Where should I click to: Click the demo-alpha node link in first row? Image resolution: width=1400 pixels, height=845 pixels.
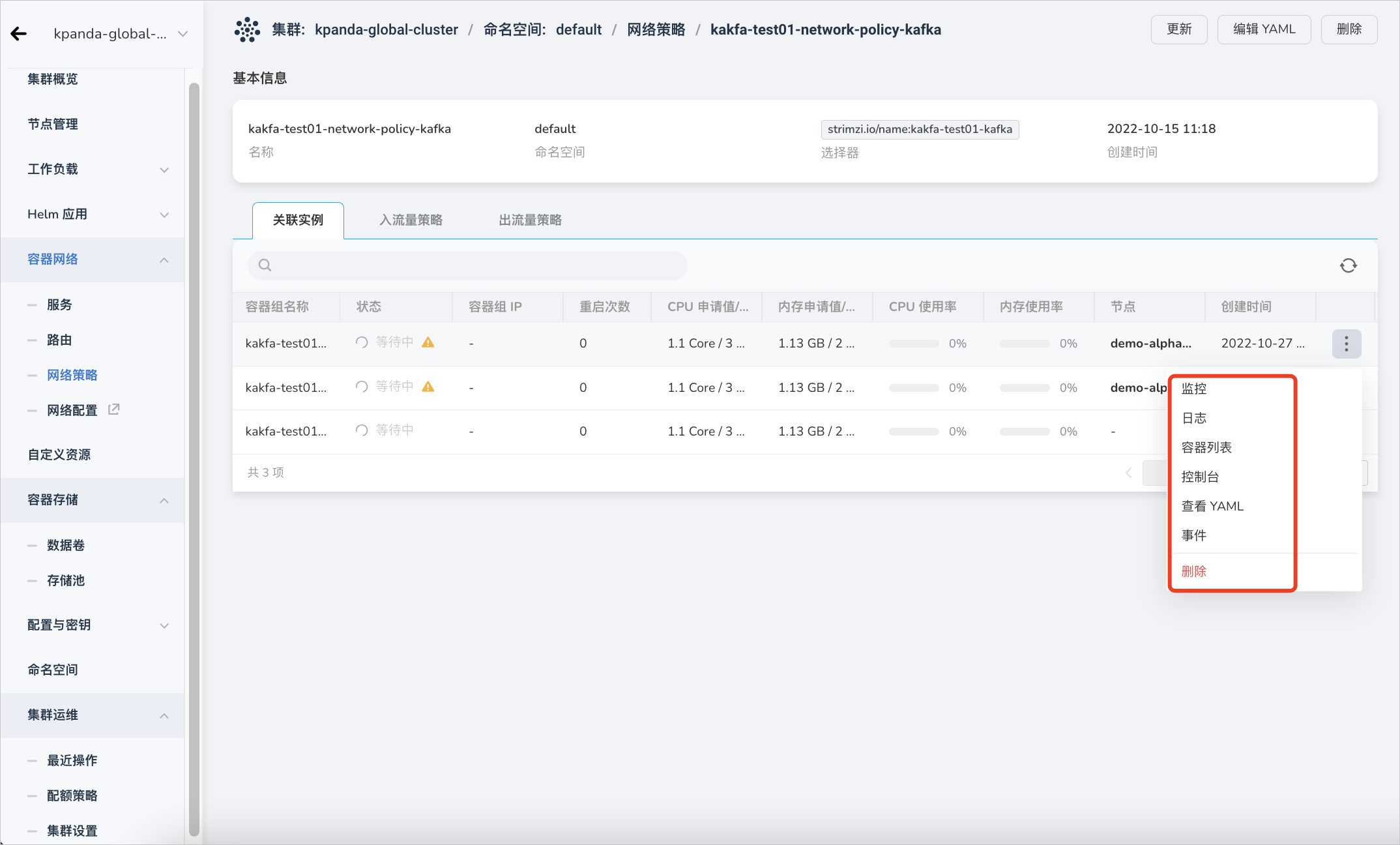(1151, 344)
